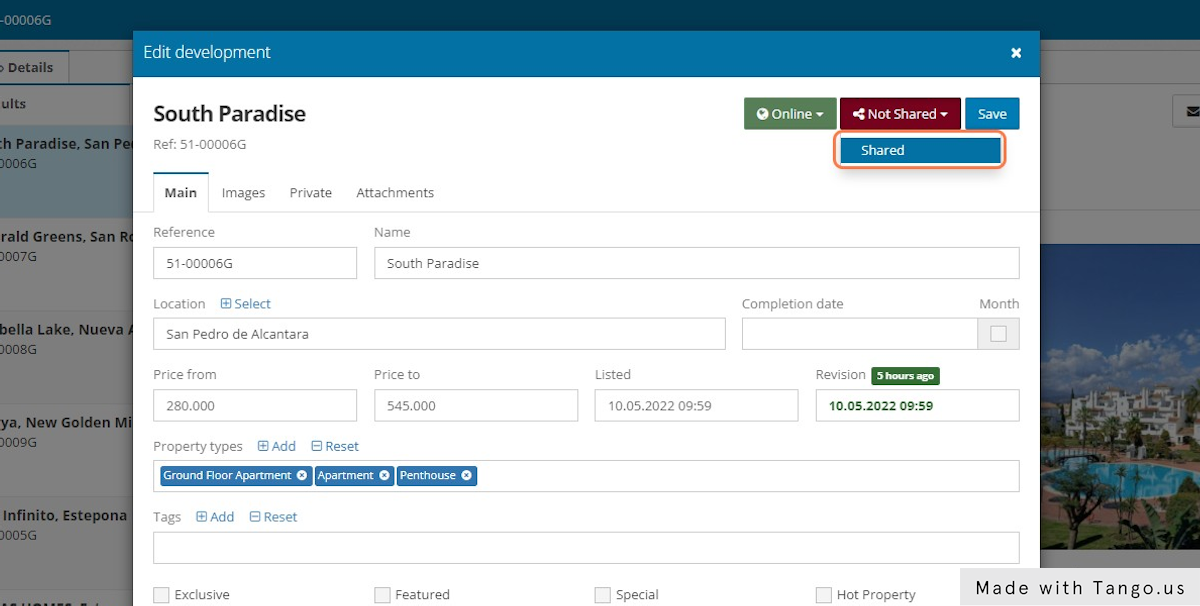Check the Featured option
The image size is (1200, 606).
[x=382, y=595]
